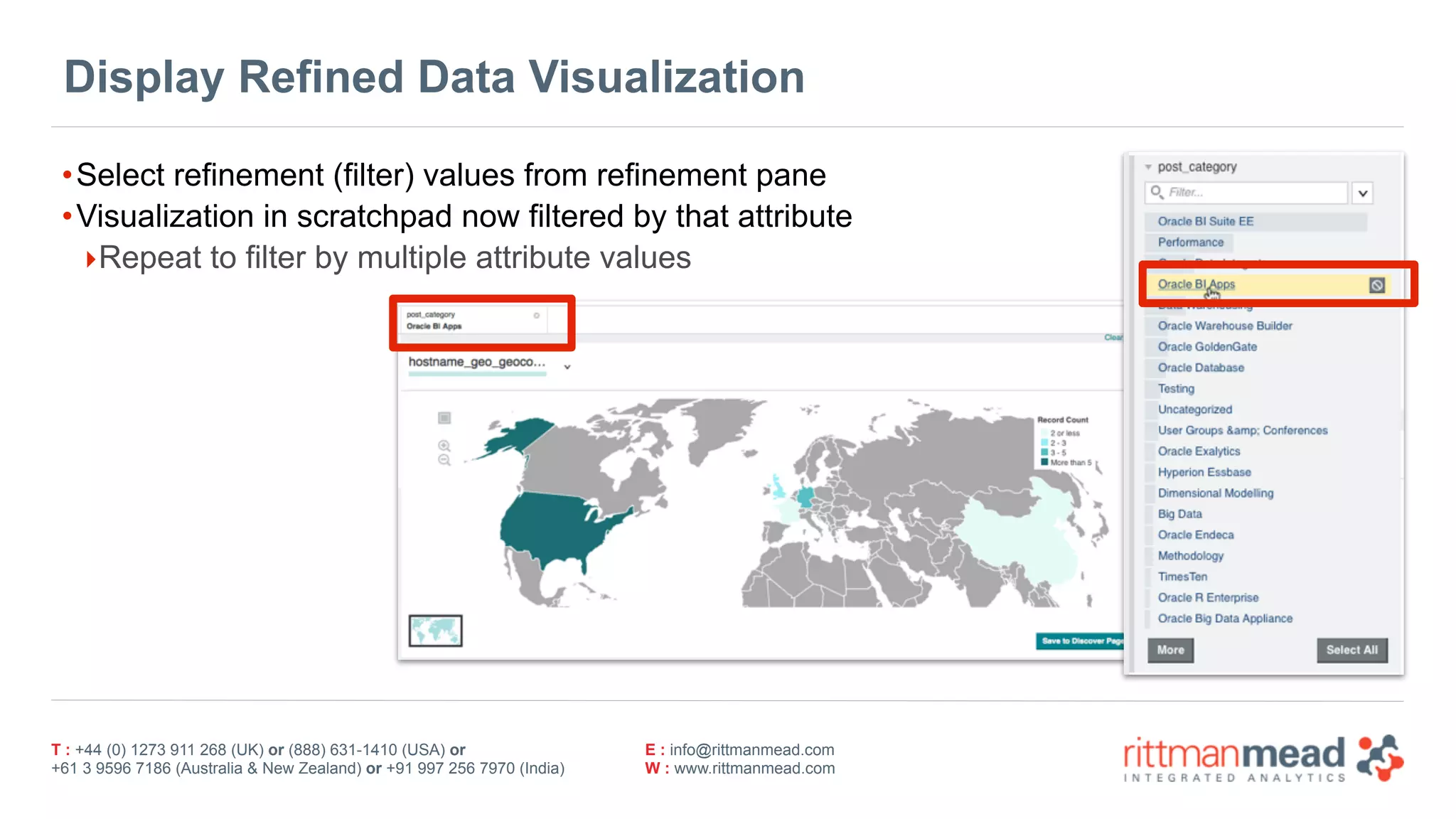
Task: Click the Clear link above the map
Action: click(1113, 338)
